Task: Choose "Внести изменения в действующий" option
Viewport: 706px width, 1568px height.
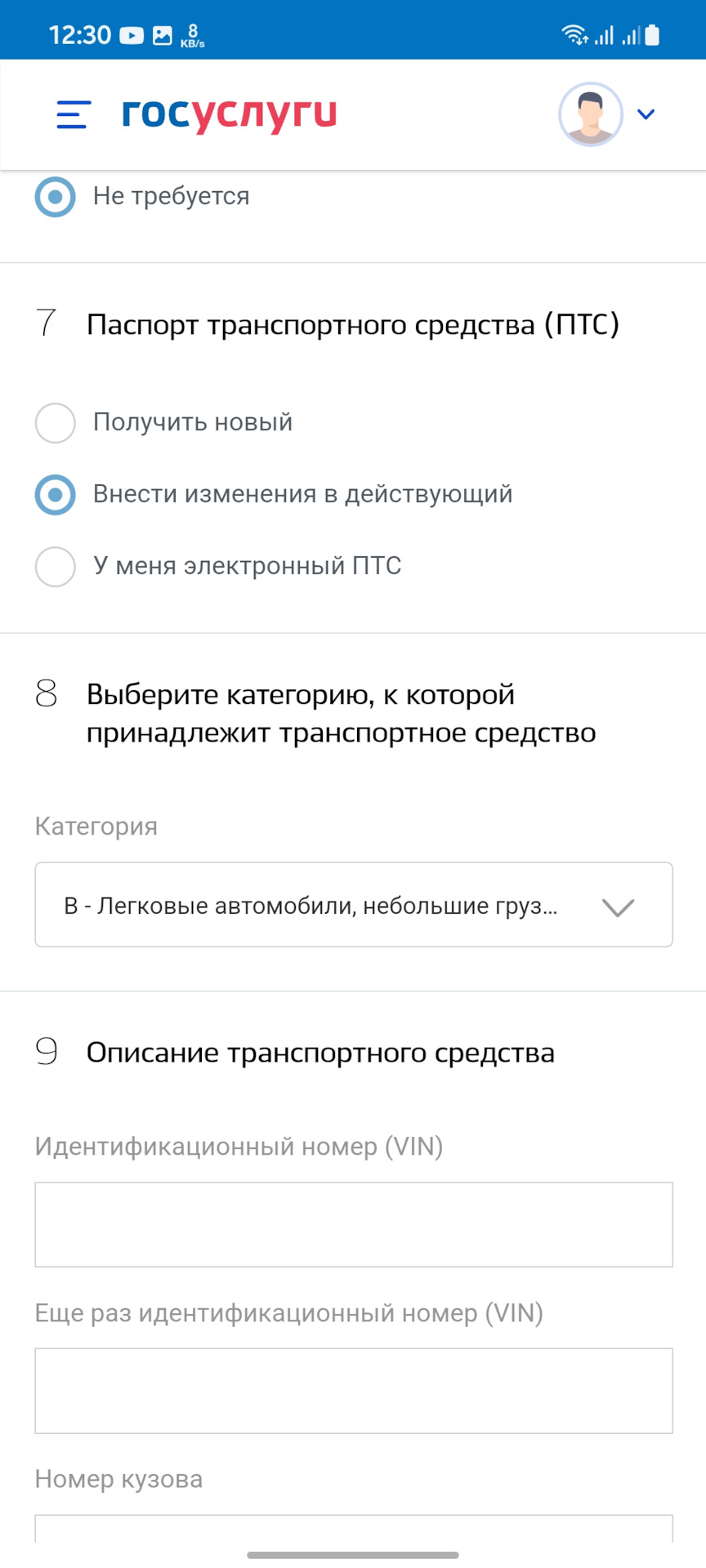Action: (x=56, y=495)
